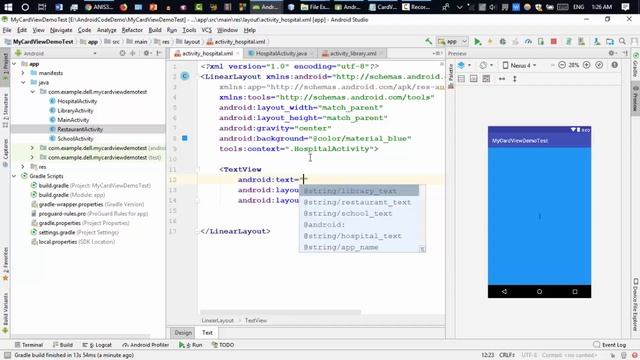Click the LinearLayout breadcrumb

[x=218, y=320]
